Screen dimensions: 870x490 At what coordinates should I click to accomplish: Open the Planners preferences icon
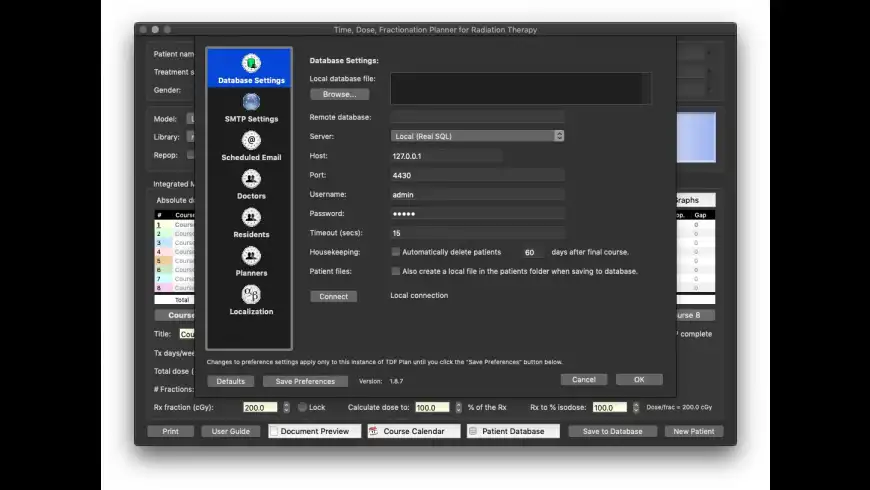point(251,256)
